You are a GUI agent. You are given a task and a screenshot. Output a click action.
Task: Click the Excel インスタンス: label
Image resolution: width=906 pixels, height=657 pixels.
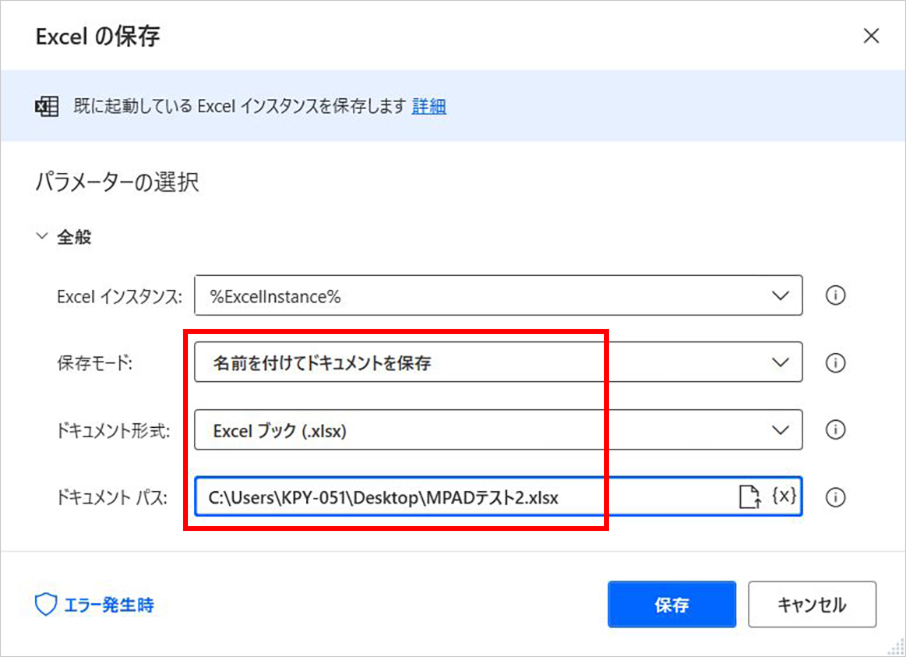120,296
